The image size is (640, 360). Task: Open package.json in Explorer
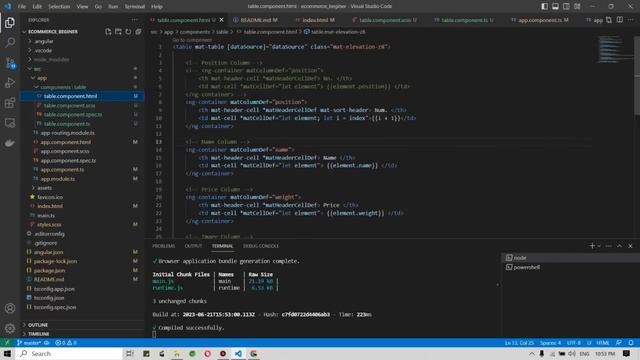click(x=82, y=270)
